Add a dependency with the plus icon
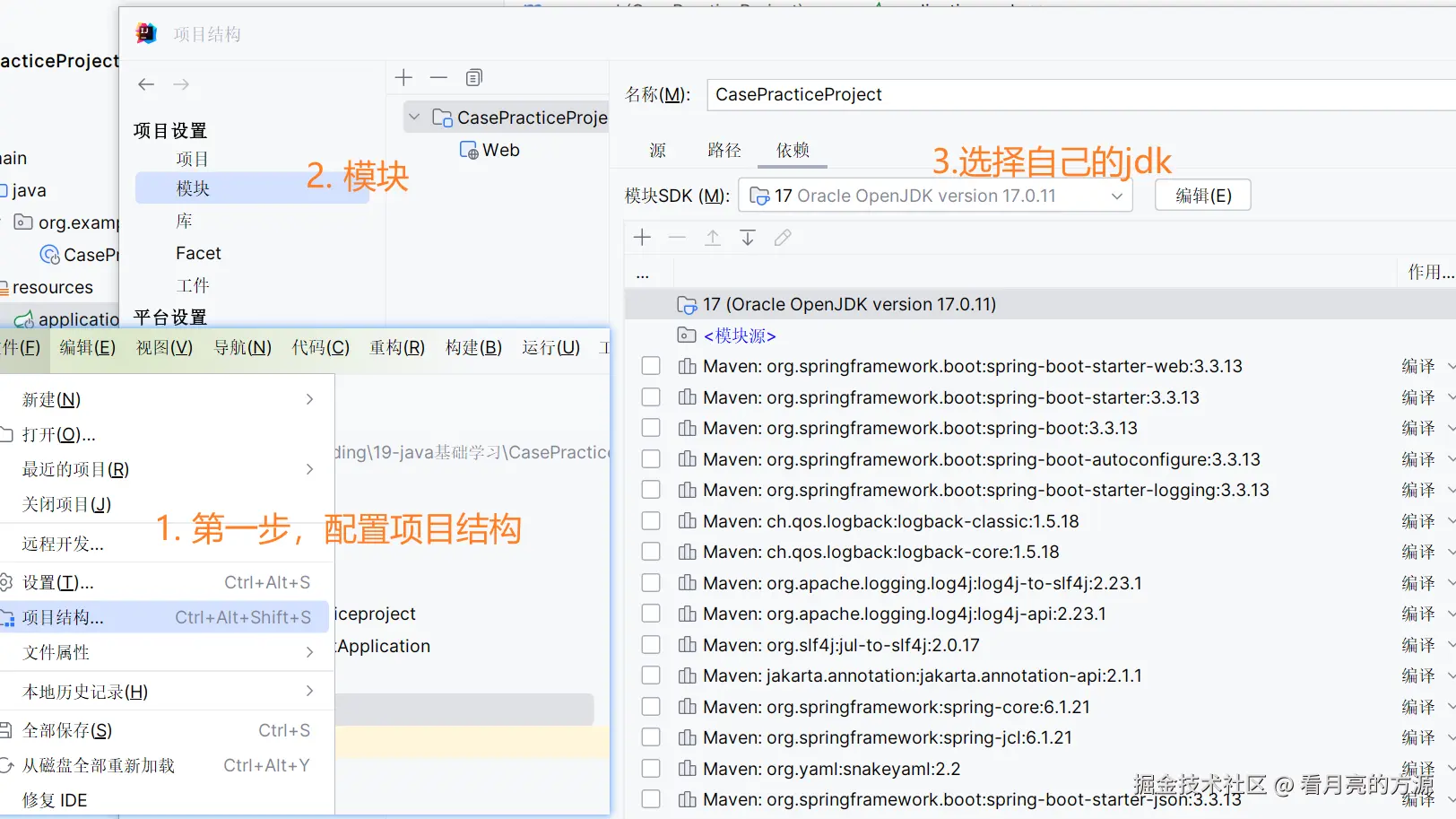Image resolution: width=1456 pixels, height=819 pixels. pyautogui.click(x=642, y=238)
